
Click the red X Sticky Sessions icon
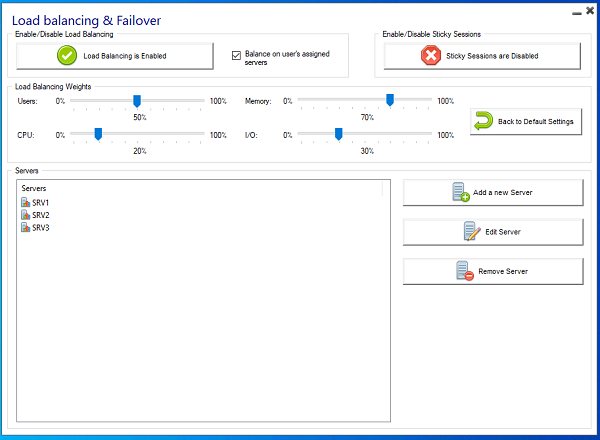point(432,56)
